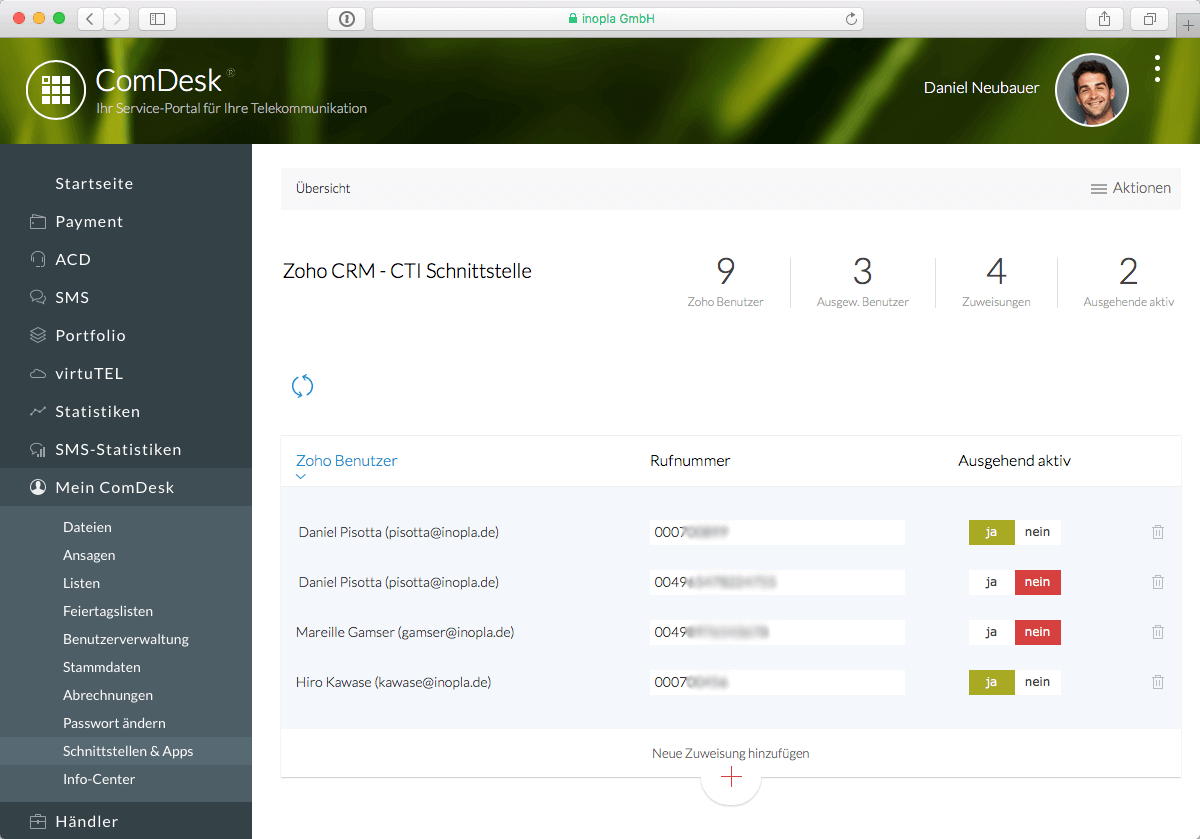Click the SMS speech bubble icon in the sidebar
Image resolution: width=1200 pixels, height=839 pixels.
38,298
